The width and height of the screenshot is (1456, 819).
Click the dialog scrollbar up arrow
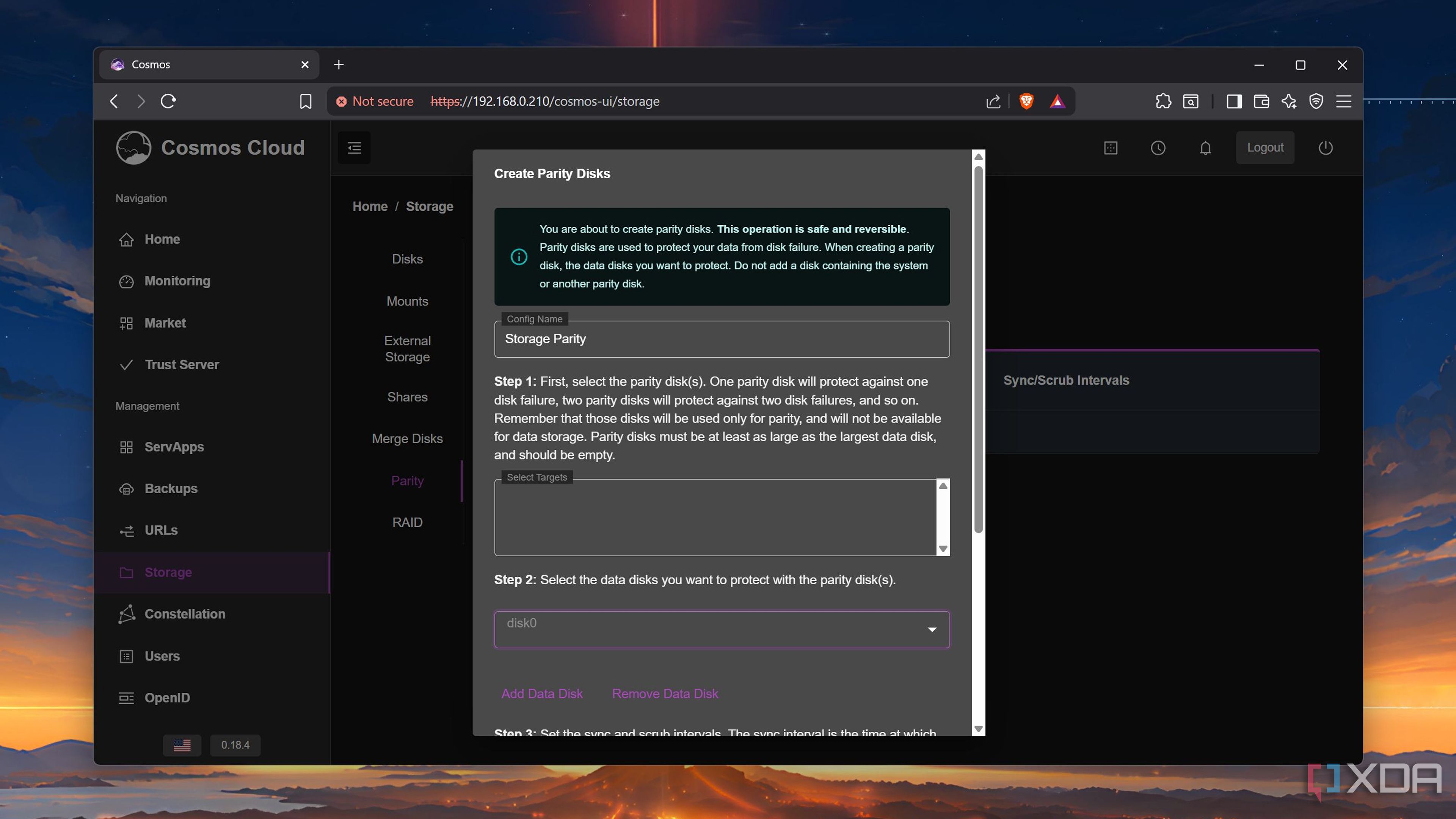tap(978, 157)
